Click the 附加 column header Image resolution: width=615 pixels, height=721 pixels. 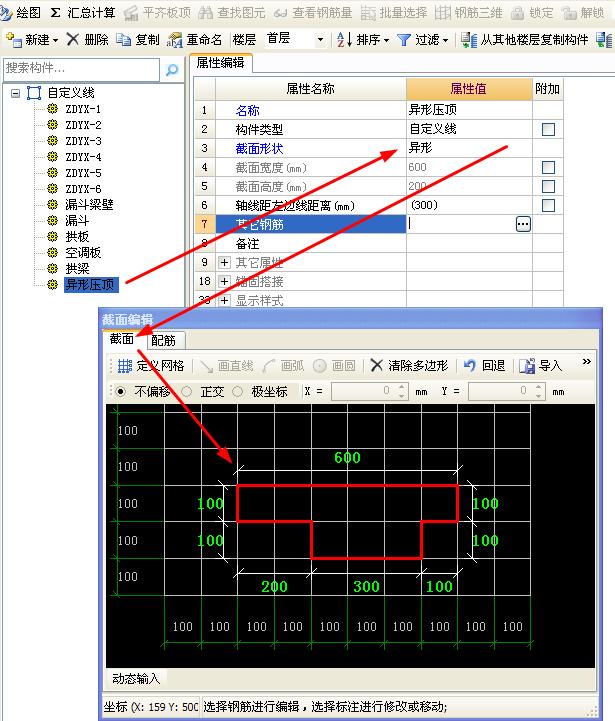pos(547,89)
